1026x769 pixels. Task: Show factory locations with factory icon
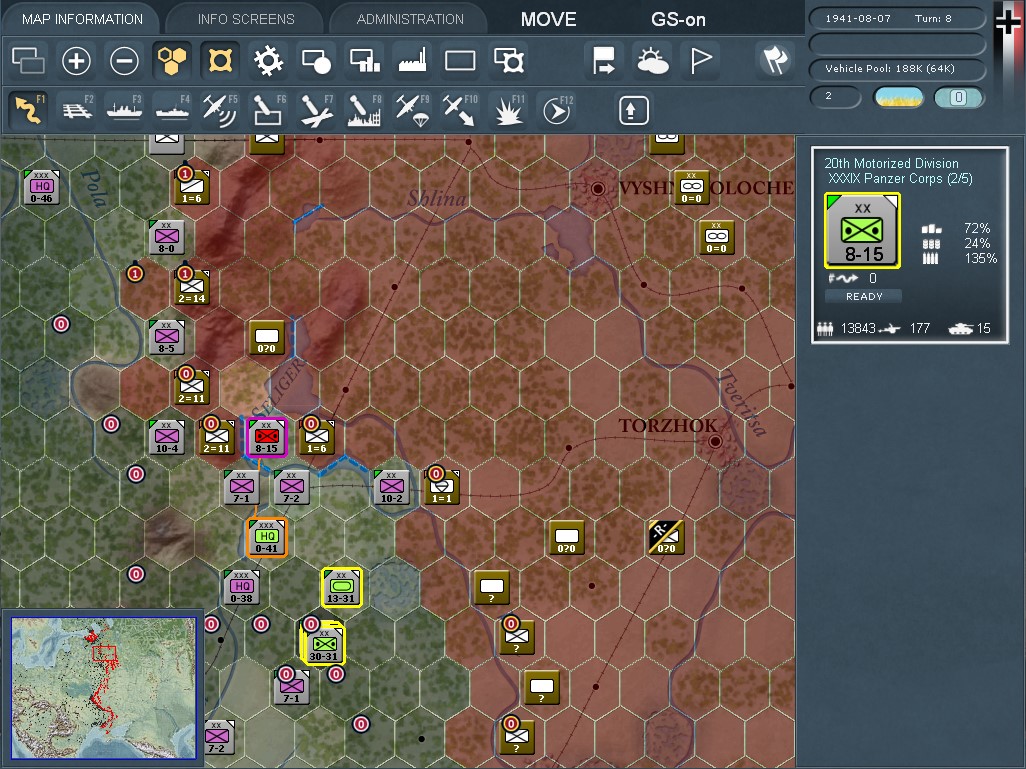[x=413, y=61]
